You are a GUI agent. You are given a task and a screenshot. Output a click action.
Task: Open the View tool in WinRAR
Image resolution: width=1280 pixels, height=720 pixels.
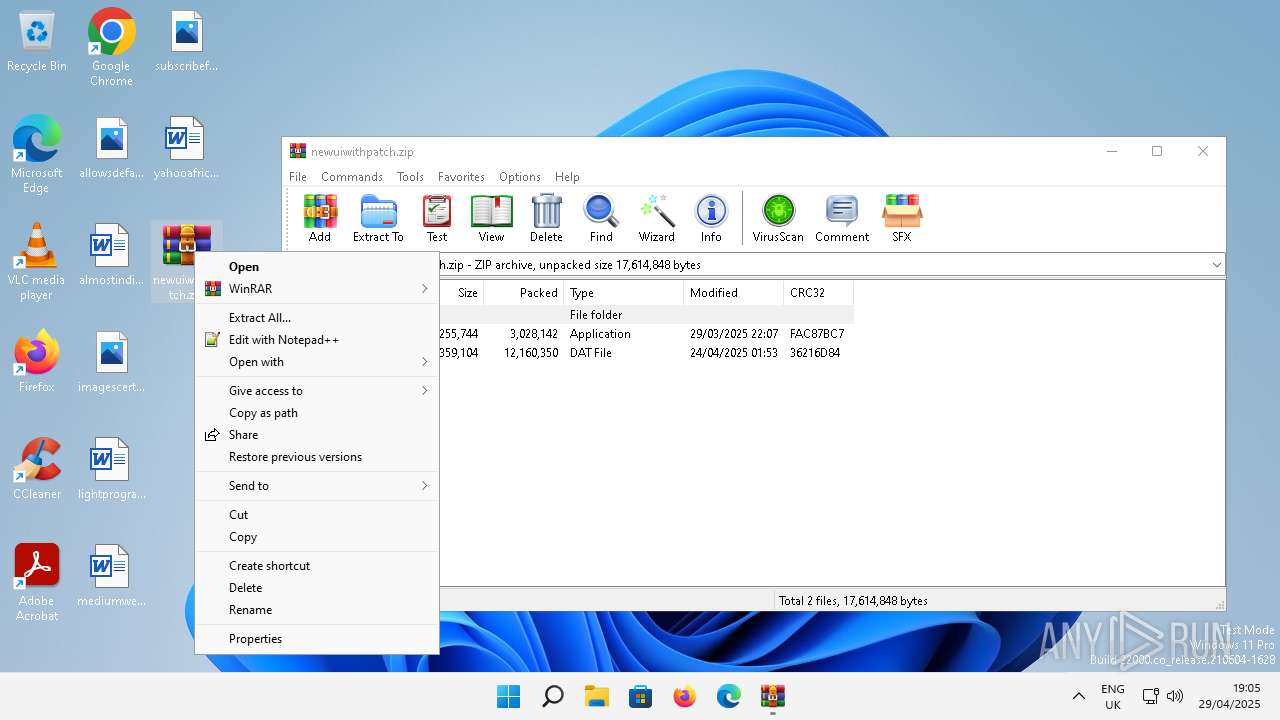[491, 218]
